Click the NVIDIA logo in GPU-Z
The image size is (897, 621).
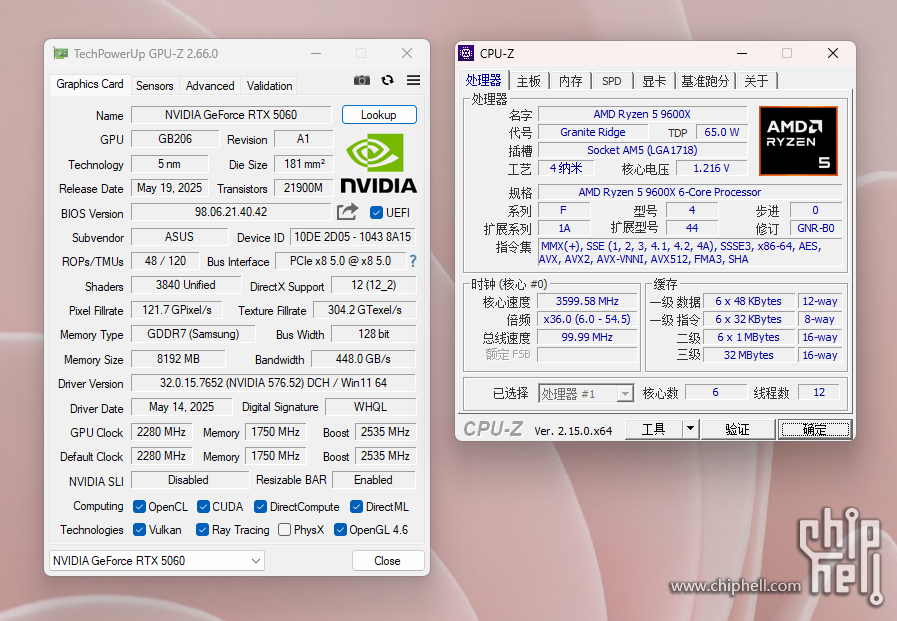tap(379, 164)
